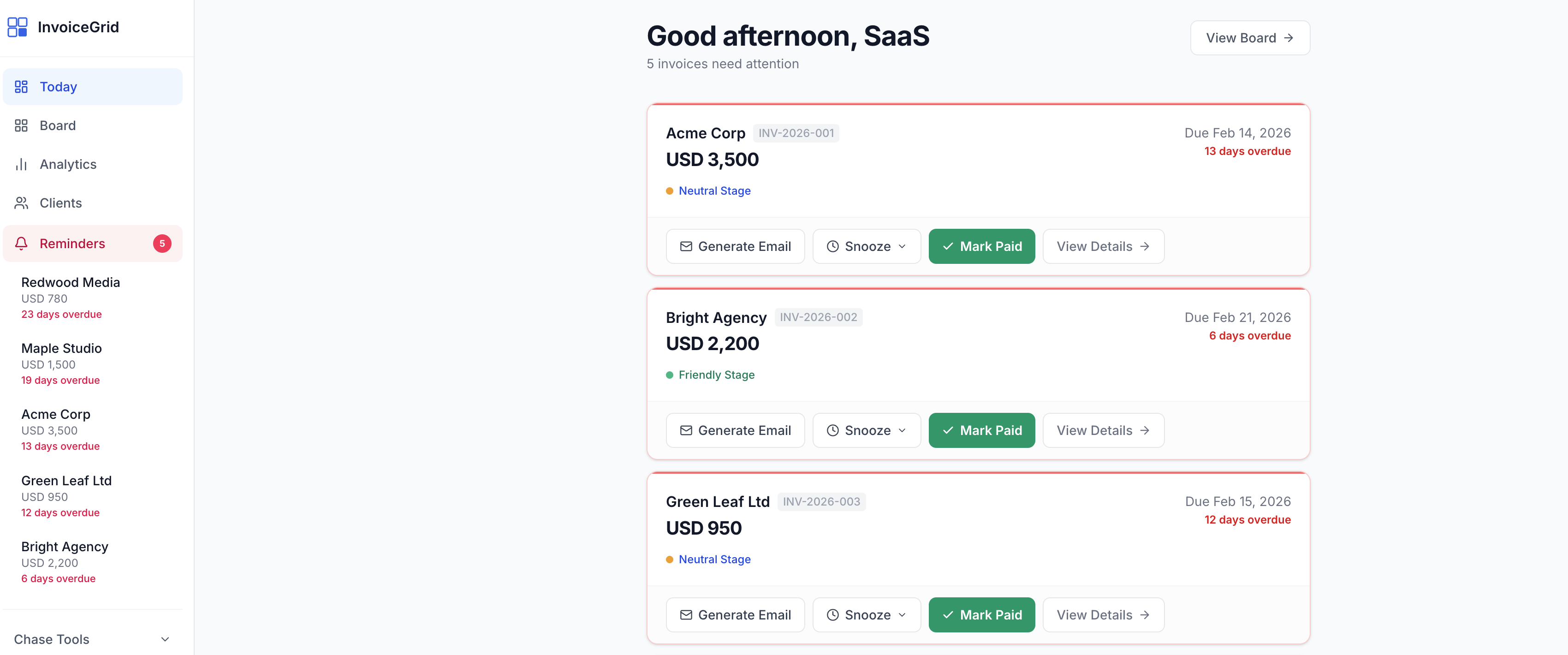Click the Clients people icon
Viewport: 1568px width, 655px height.
tap(21, 203)
